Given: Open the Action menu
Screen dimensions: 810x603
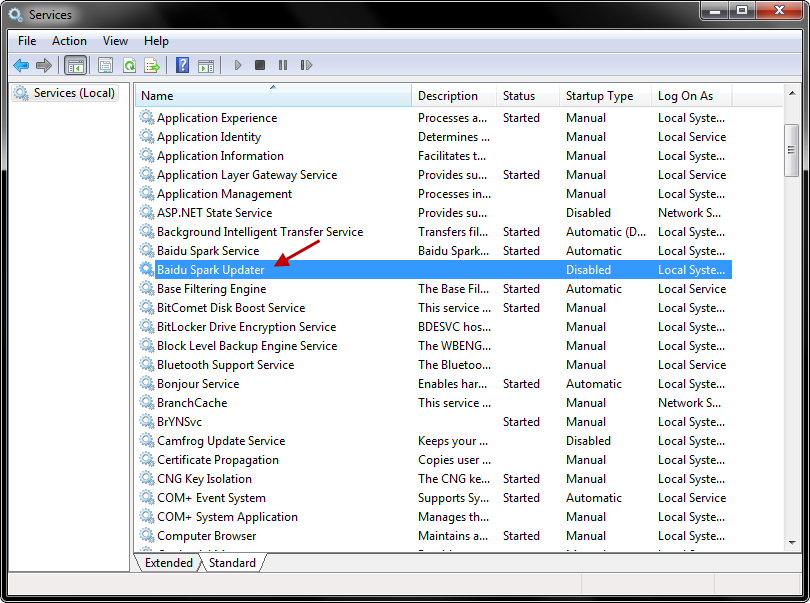Looking at the screenshot, I should point(69,41).
